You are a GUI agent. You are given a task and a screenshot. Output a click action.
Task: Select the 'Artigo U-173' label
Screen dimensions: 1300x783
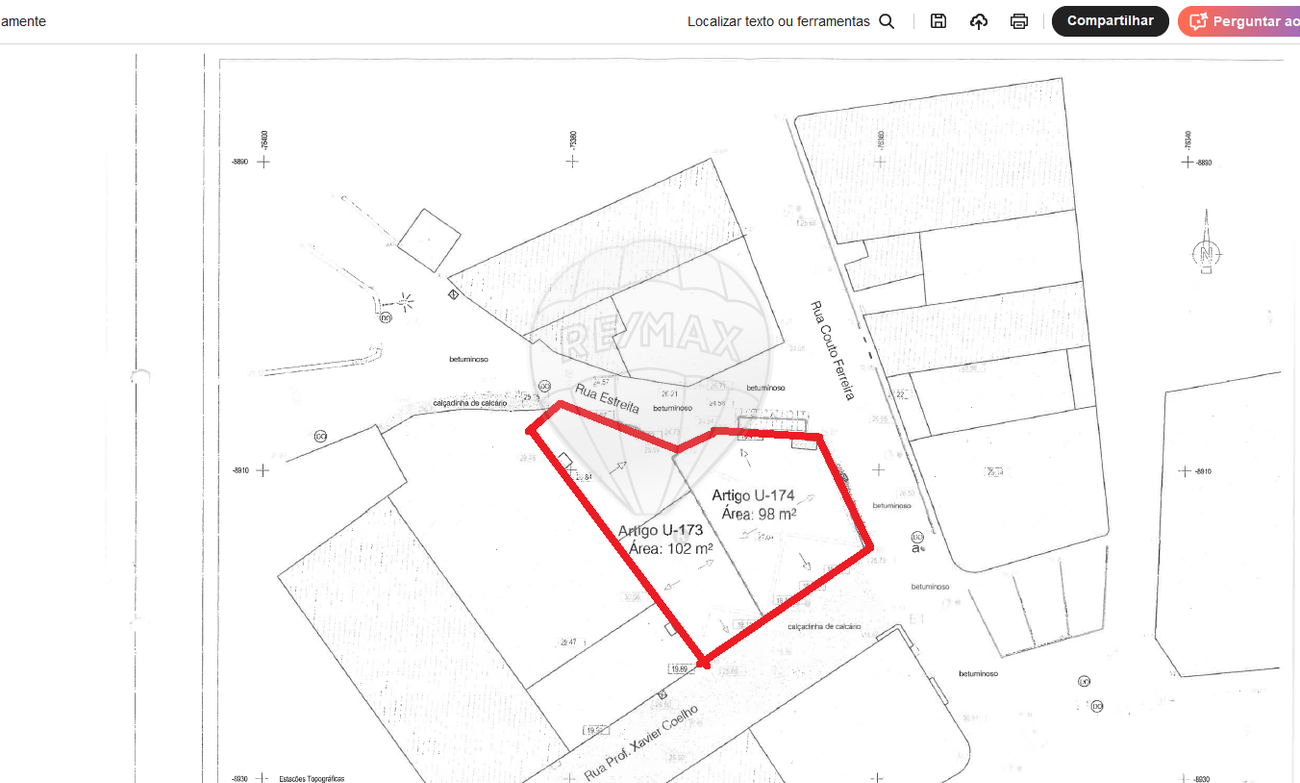click(660, 531)
